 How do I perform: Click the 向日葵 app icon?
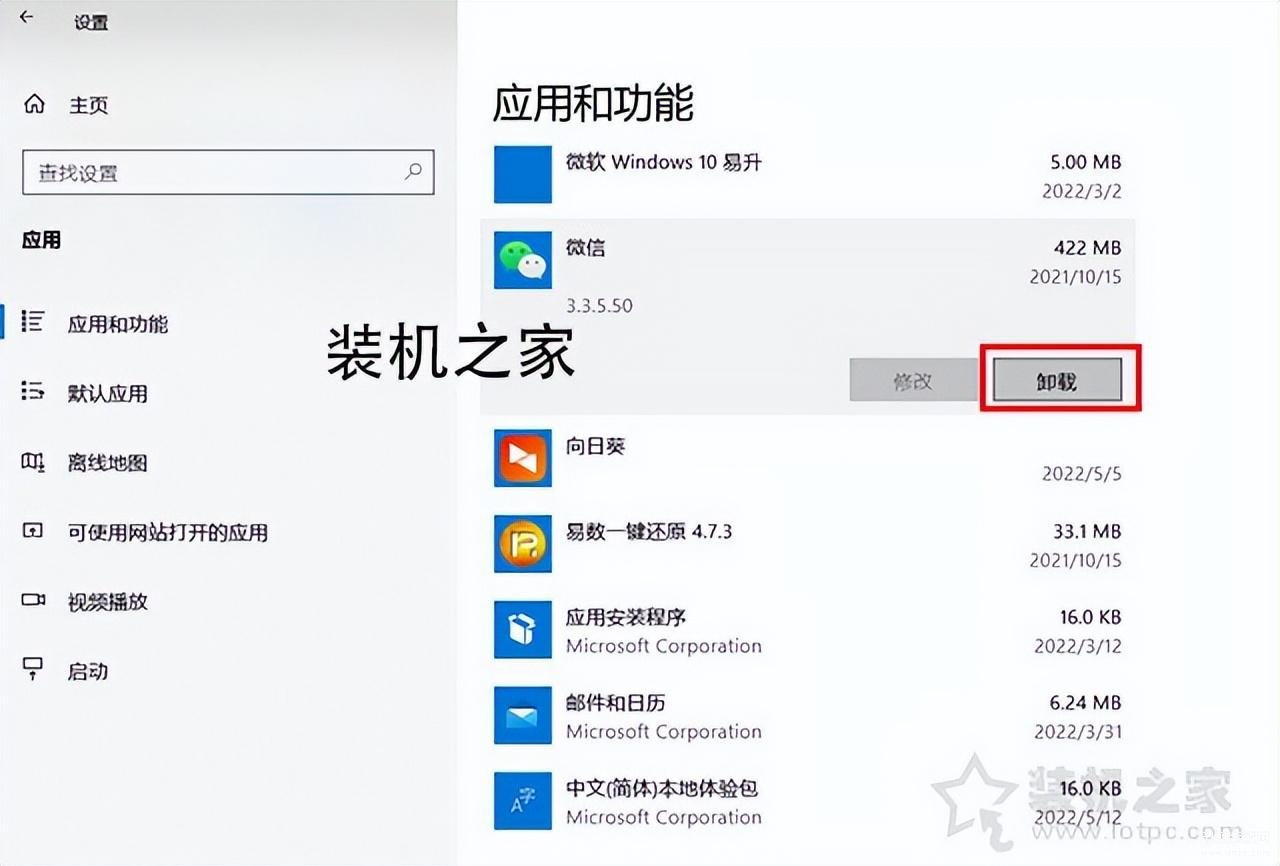pyautogui.click(x=523, y=458)
